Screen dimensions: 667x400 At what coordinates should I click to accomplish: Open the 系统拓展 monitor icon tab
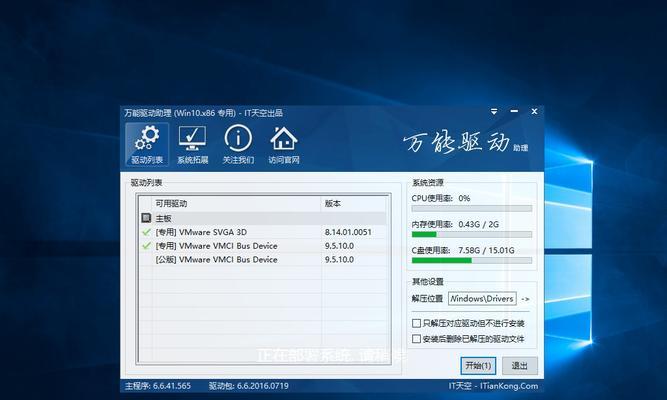pos(193,144)
